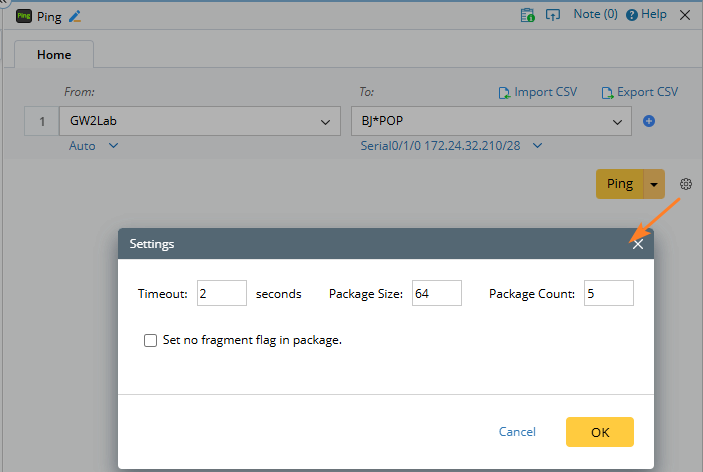Viewport: 703px width, 472px height.
Task: Expand the From device GW2Lab dropdown
Action: [325, 122]
